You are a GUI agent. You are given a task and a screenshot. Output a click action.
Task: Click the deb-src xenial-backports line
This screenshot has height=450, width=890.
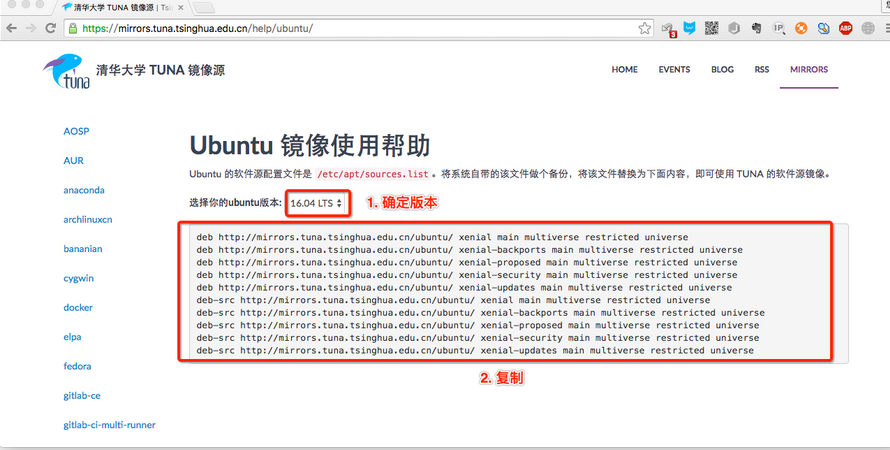[x=480, y=313]
